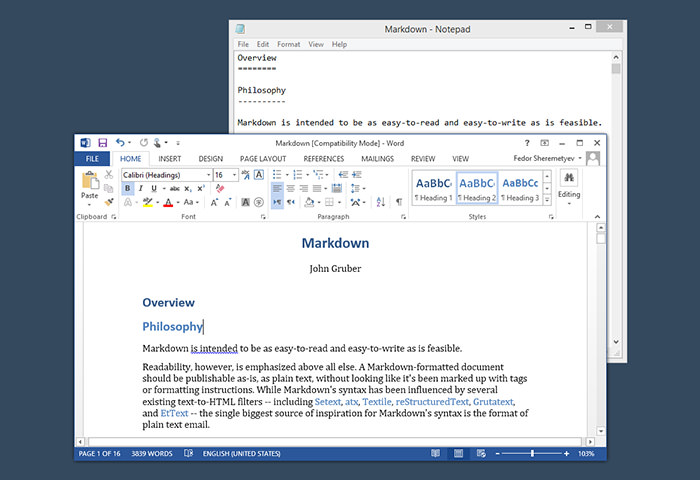Click the Text Effects outlined A icon
The height and width of the screenshot is (480, 700).
coord(128,202)
